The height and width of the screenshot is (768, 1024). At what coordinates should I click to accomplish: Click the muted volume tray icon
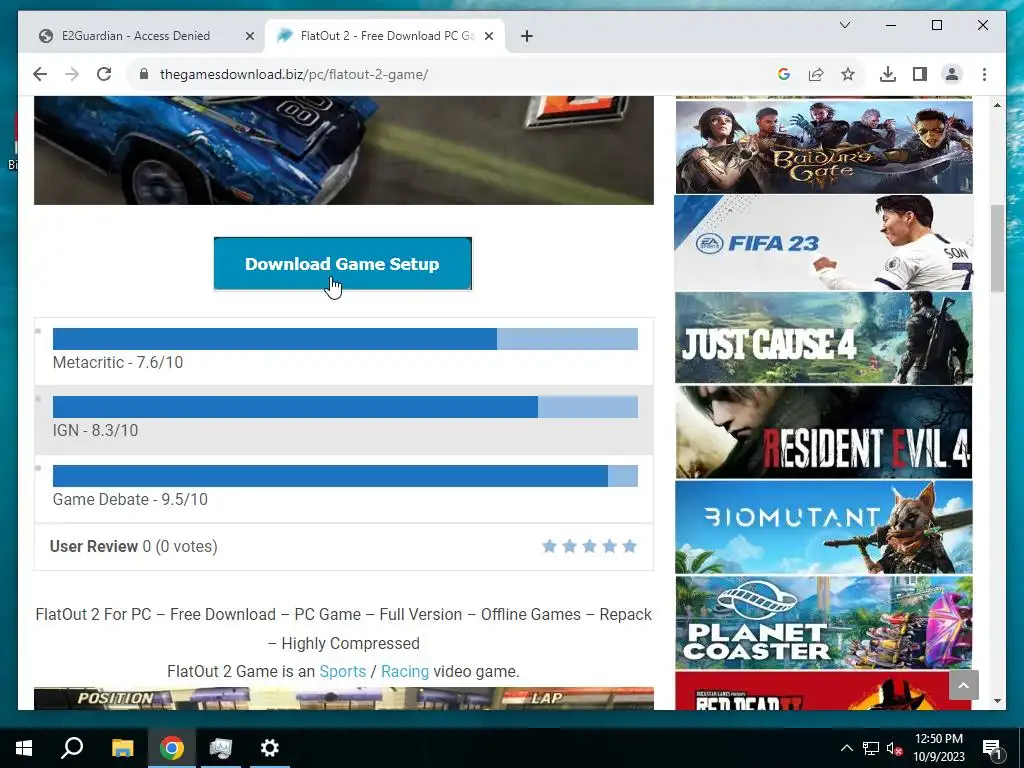tap(895, 748)
